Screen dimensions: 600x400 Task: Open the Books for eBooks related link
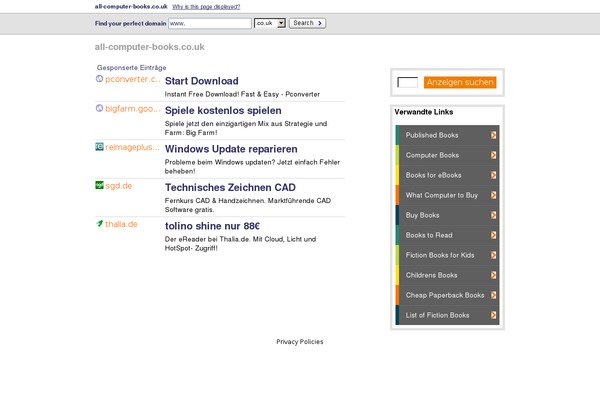click(x=434, y=175)
